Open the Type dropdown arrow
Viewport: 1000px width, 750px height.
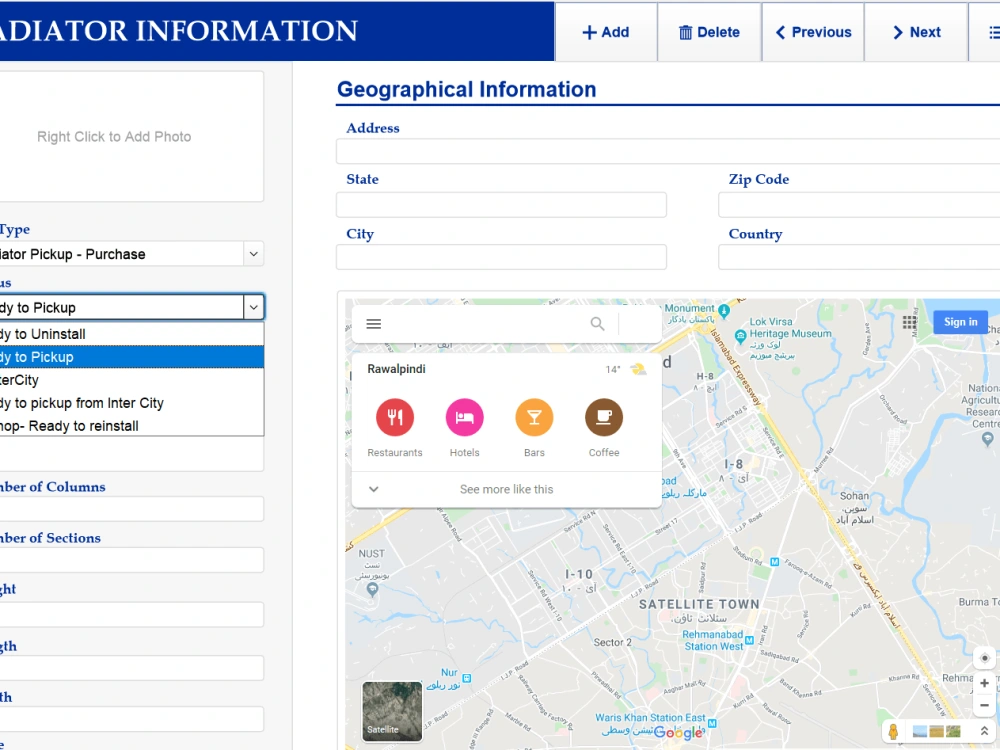(x=253, y=254)
